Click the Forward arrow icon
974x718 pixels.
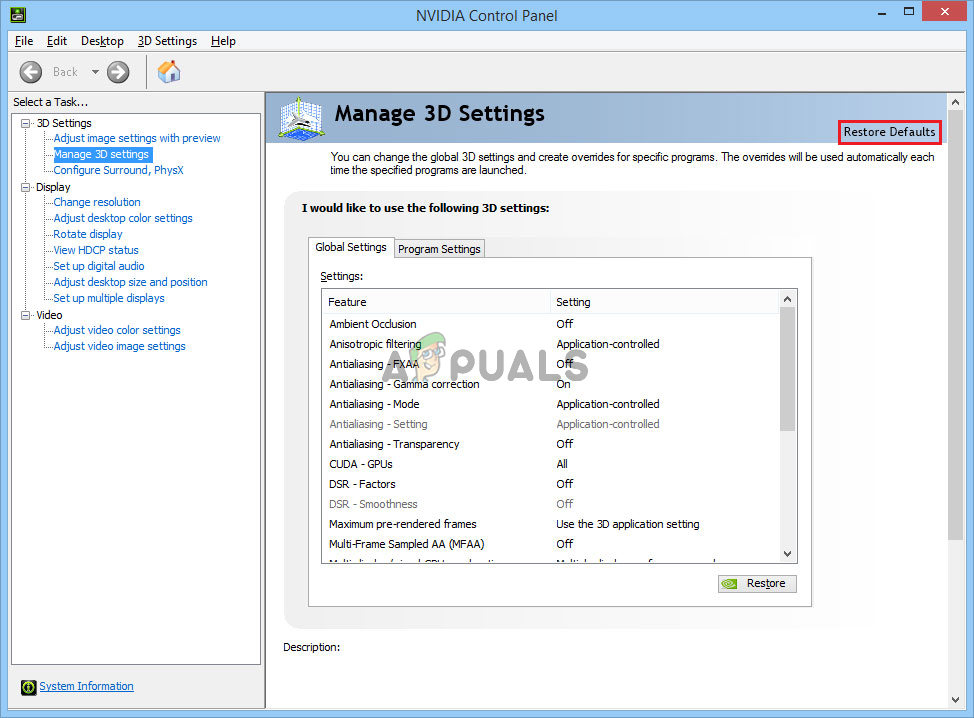pos(118,72)
